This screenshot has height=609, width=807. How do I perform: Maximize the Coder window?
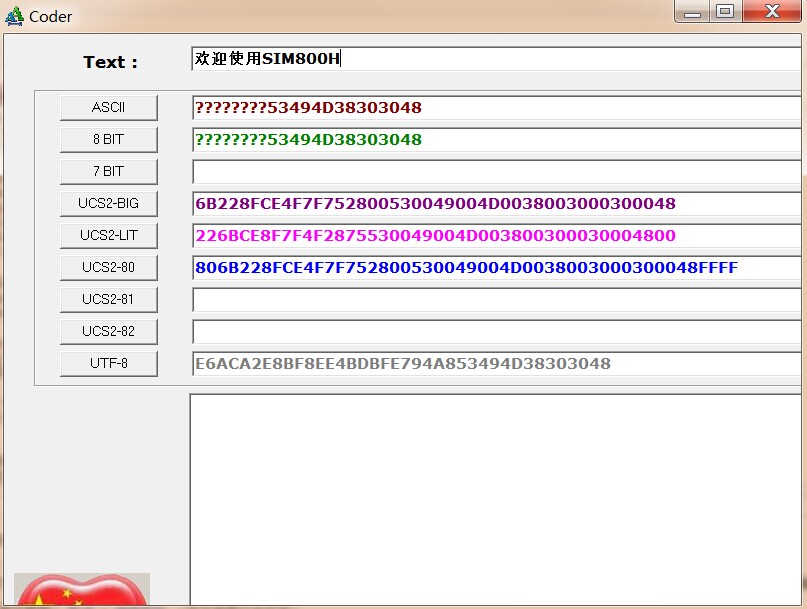tap(725, 11)
